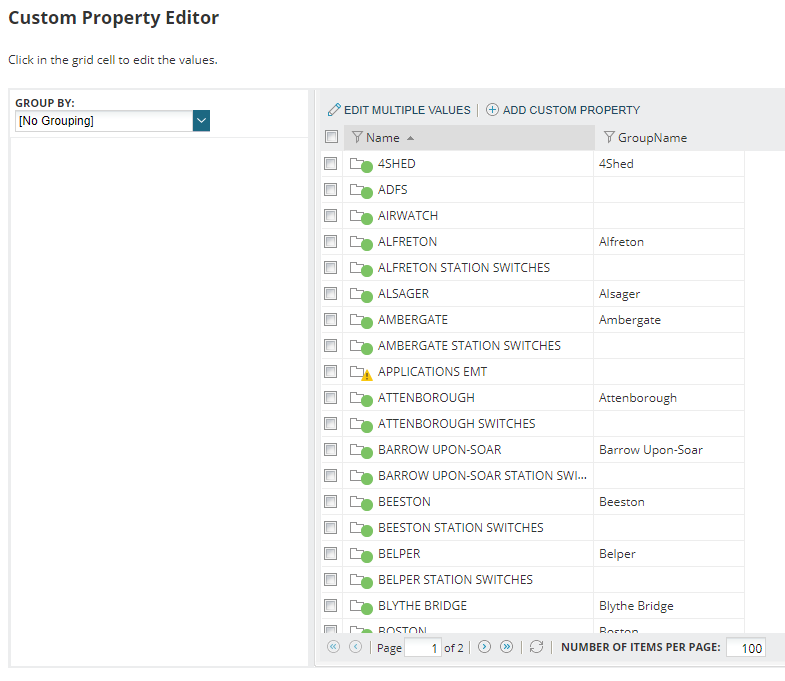This screenshot has width=785, height=681.
Task: Edit the GroupName cell with value Belper
Action: coord(669,554)
